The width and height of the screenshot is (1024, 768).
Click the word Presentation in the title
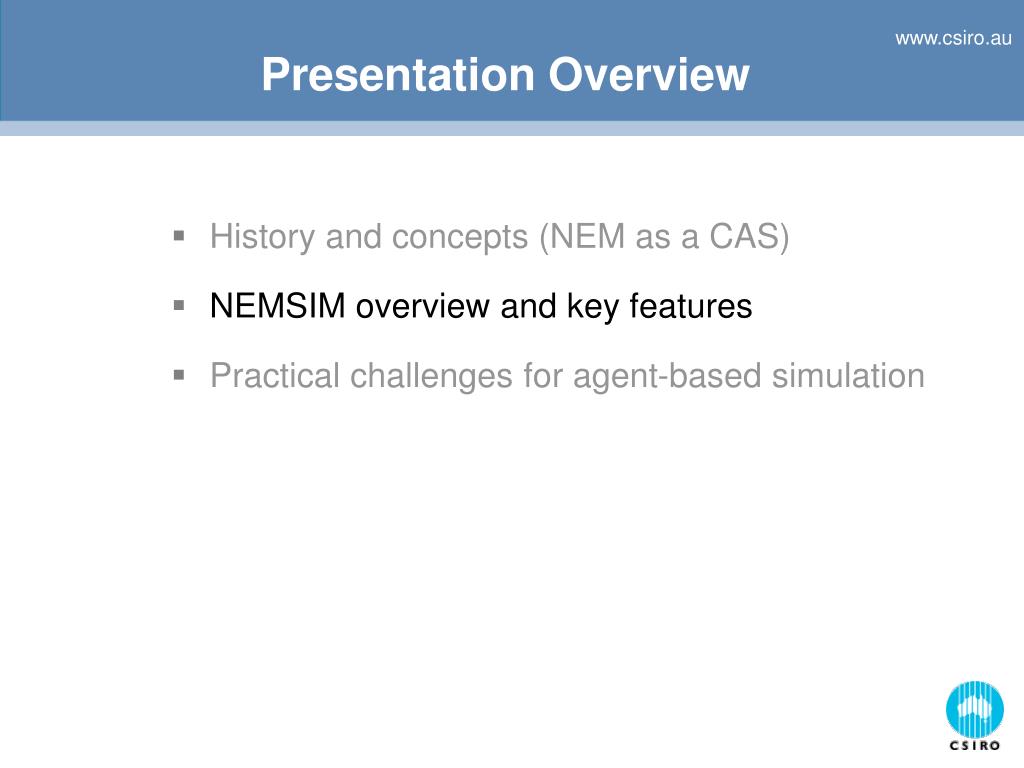click(x=398, y=74)
